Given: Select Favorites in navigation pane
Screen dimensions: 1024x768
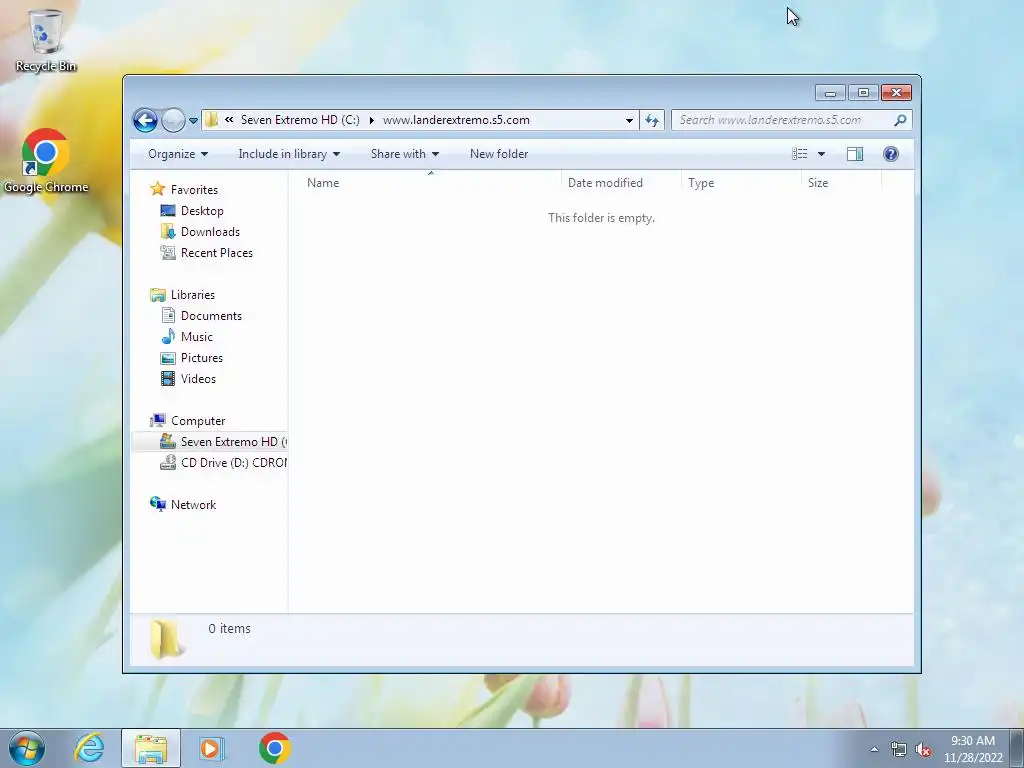Looking at the screenshot, I should (x=194, y=190).
